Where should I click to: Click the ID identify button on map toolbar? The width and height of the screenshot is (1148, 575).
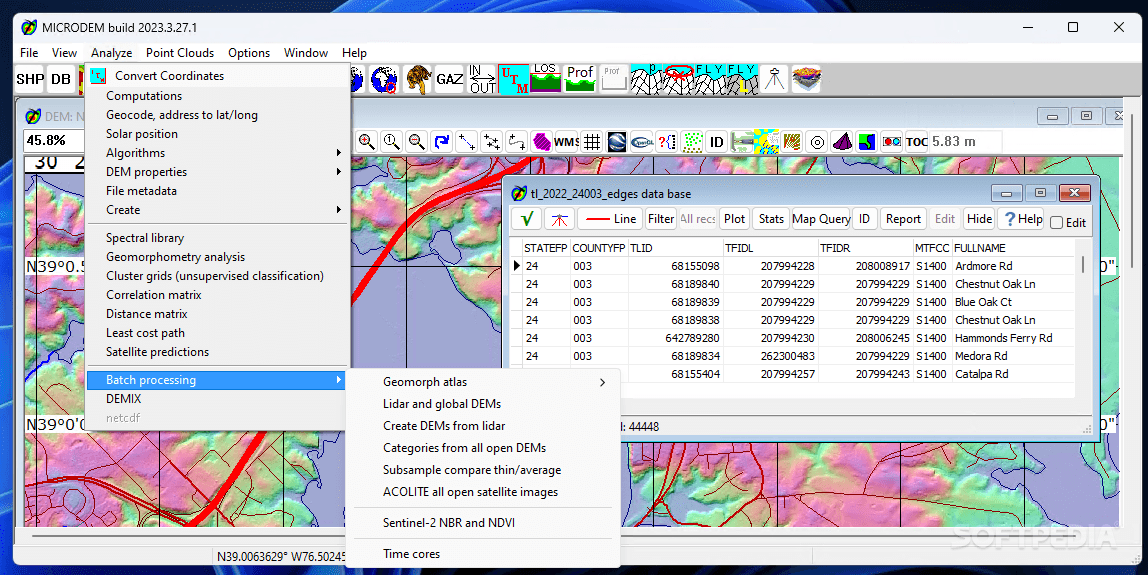pos(717,141)
